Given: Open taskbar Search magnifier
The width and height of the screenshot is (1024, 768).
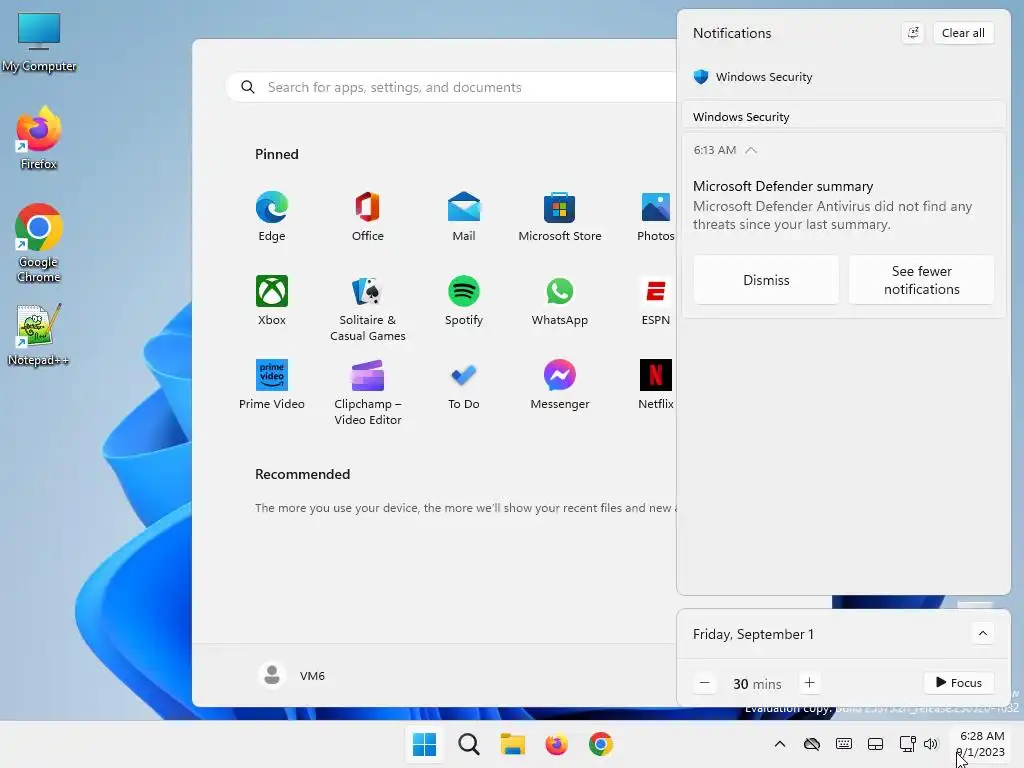Looking at the screenshot, I should [468, 744].
